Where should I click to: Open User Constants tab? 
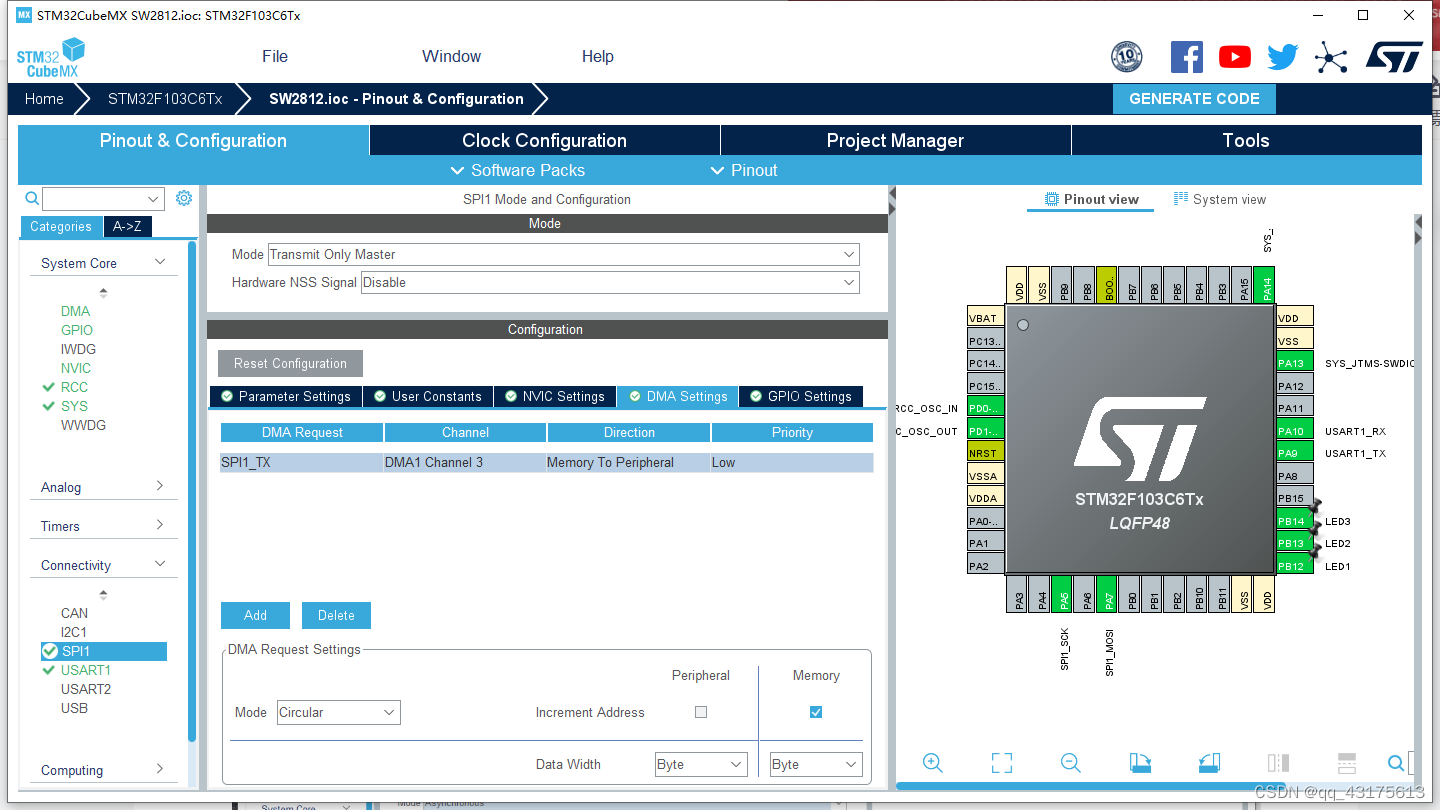click(428, 396)
